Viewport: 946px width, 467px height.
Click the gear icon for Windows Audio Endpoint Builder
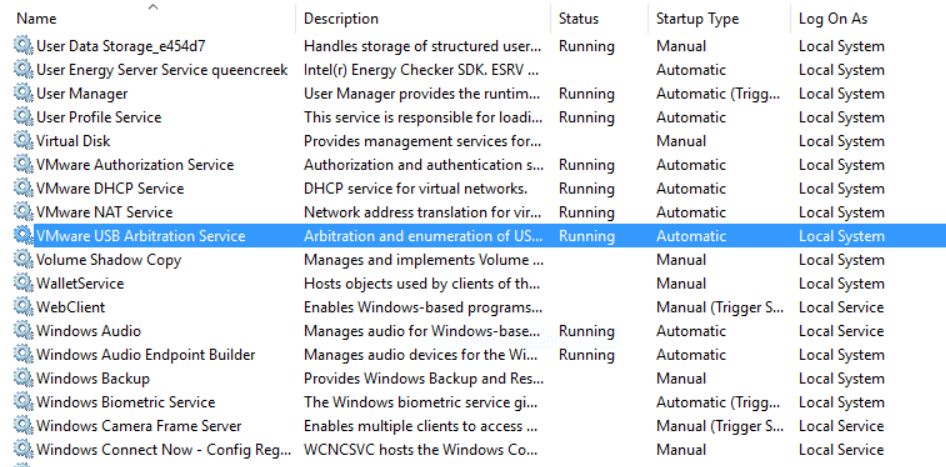point(23,354)
